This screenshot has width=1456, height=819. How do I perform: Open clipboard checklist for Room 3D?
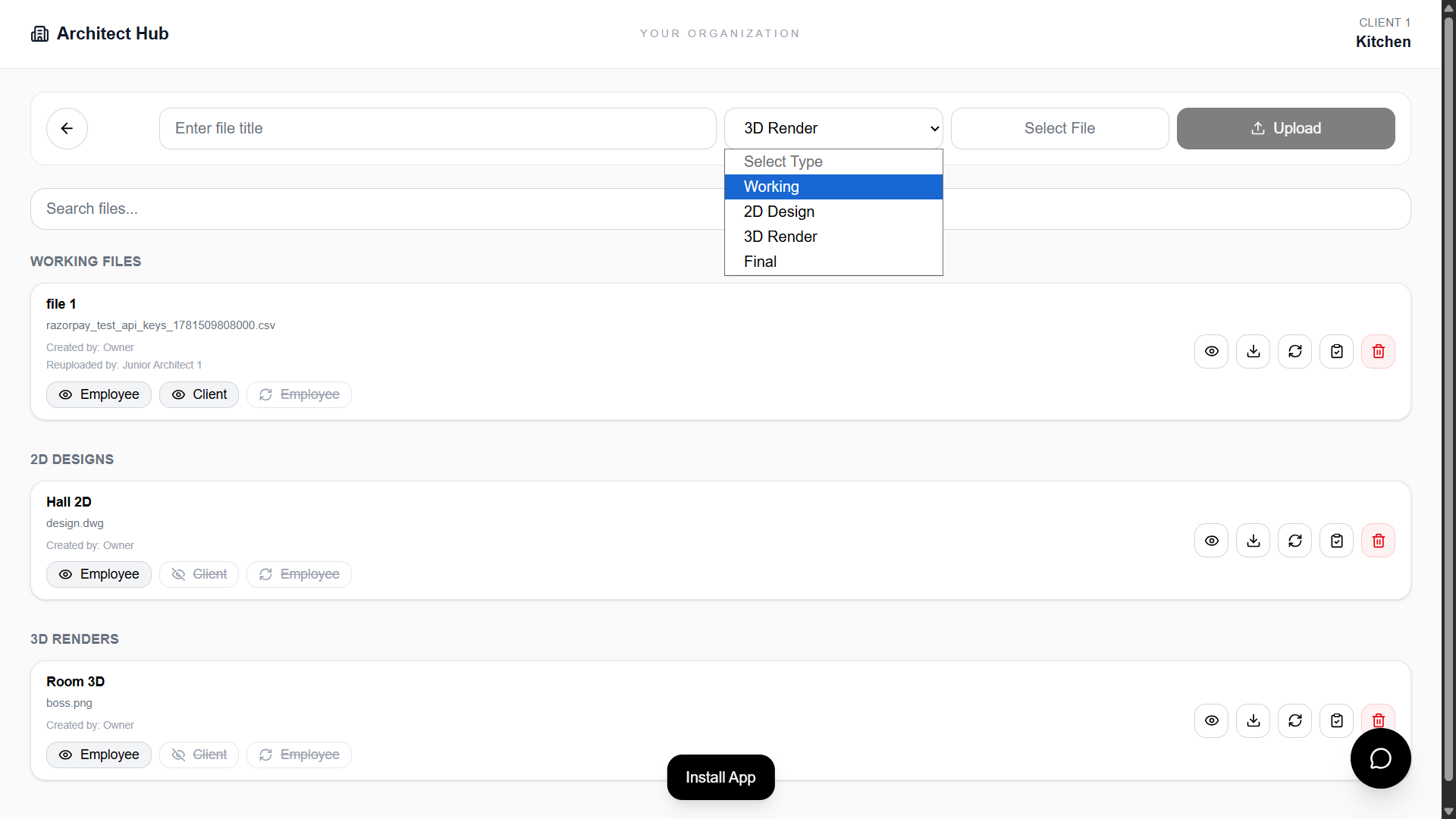(x=1336, y=720)
